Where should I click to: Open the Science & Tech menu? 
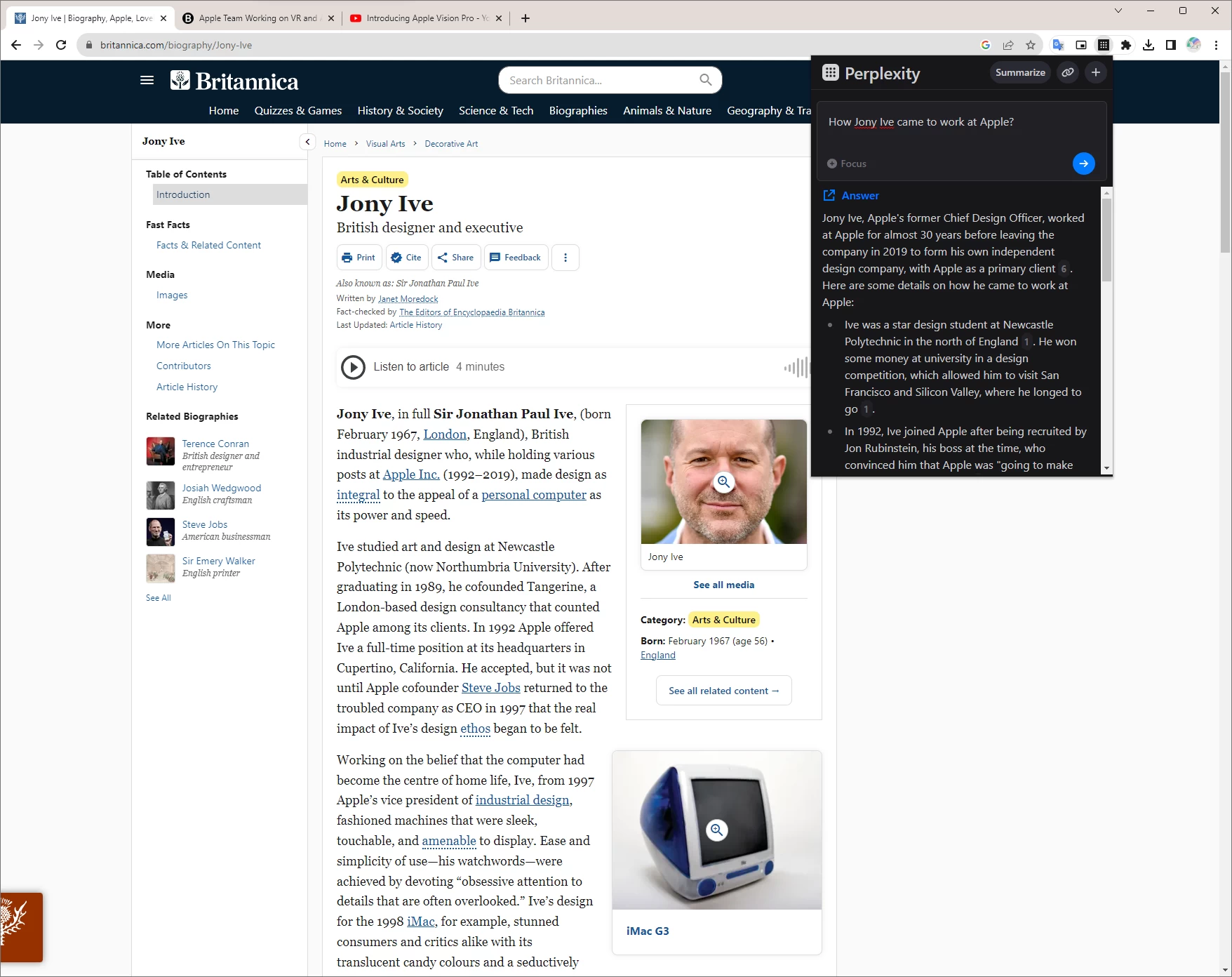pyautogui.click(x=496, y=111)
